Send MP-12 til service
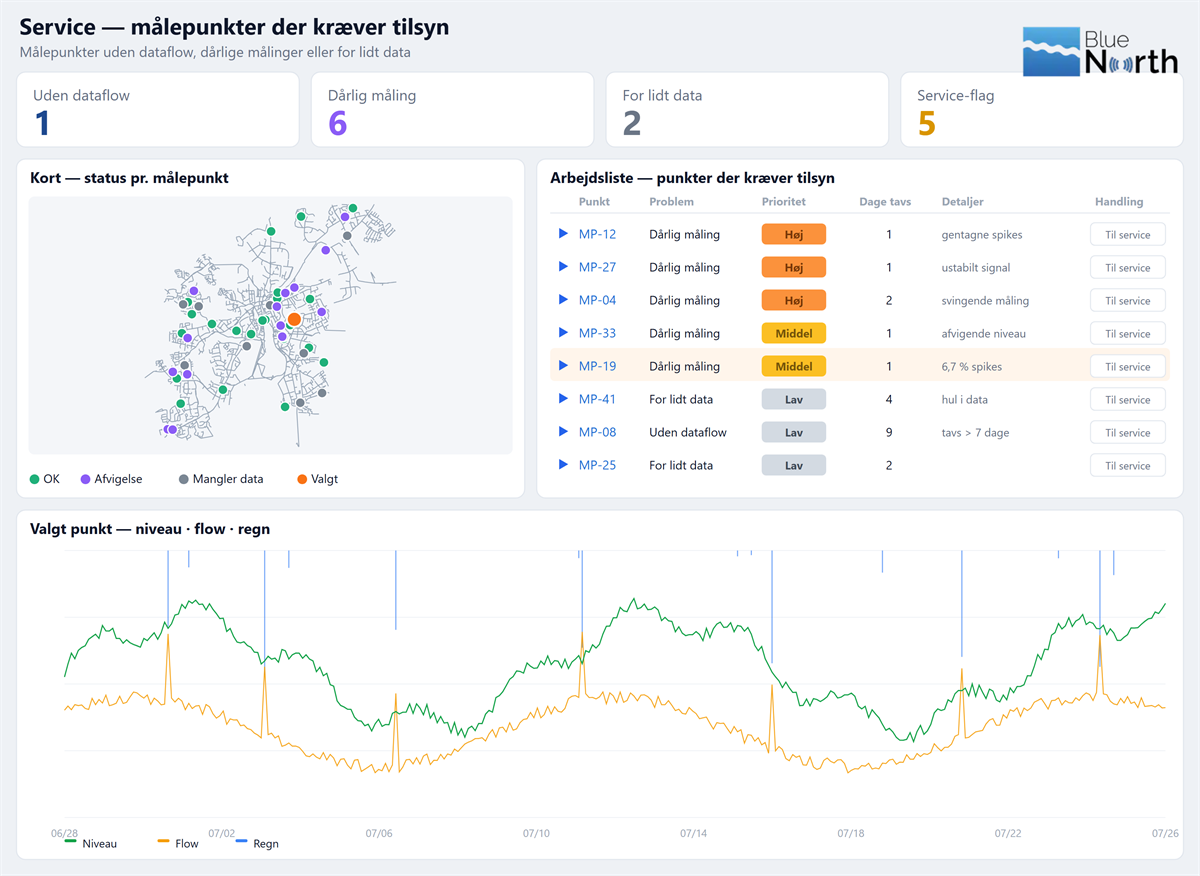This screenshot has width=1200, height=876. point(1127,235)
